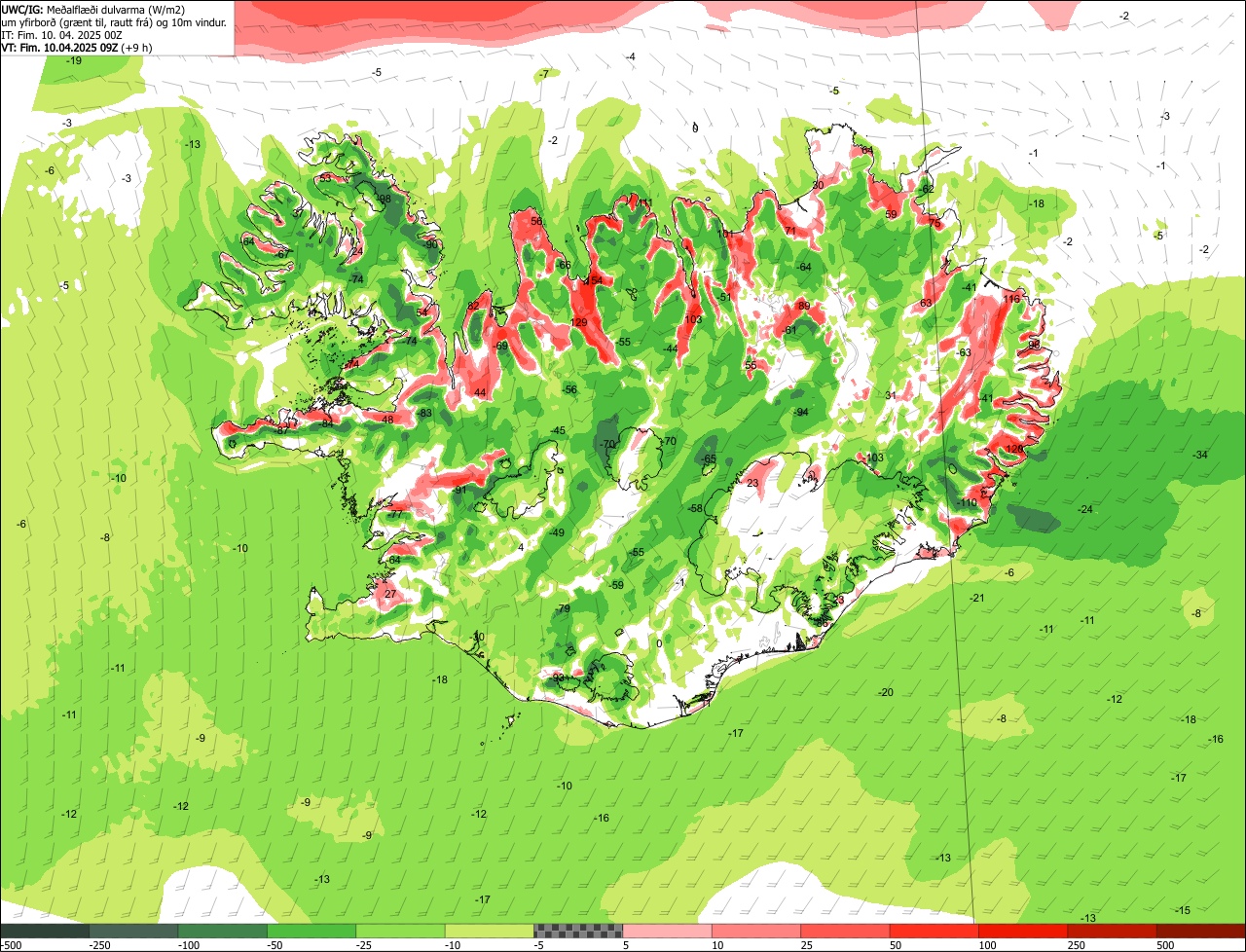Click the '250' legend scale label
This screenshot has width=1246, height=952.
coord(1077,945)
